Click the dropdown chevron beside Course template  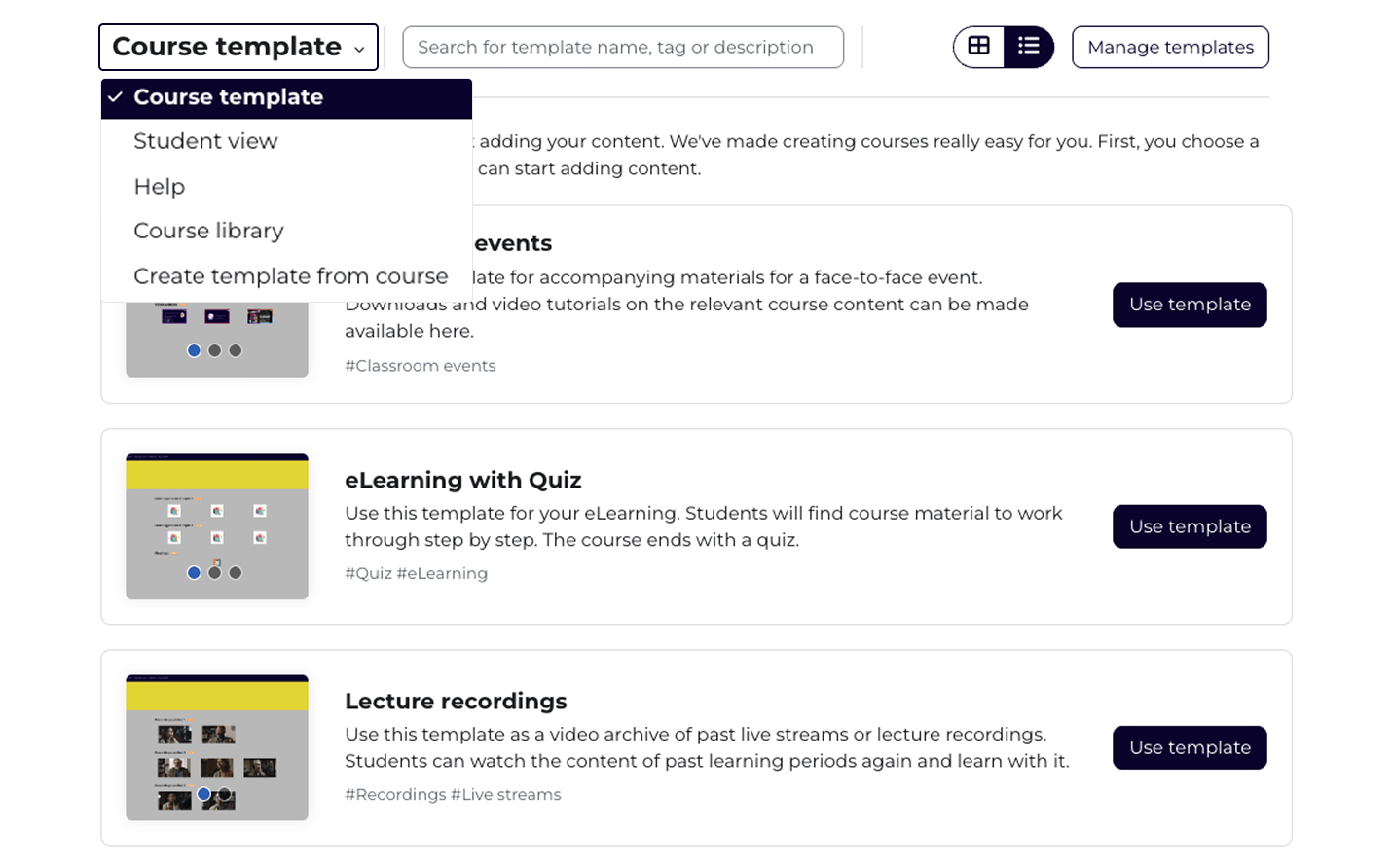(x=359, y=49)
